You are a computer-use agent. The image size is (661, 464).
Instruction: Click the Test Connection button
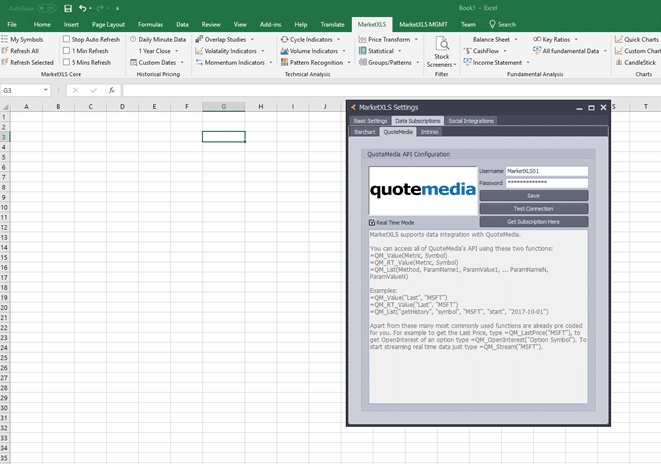(534, 209)
